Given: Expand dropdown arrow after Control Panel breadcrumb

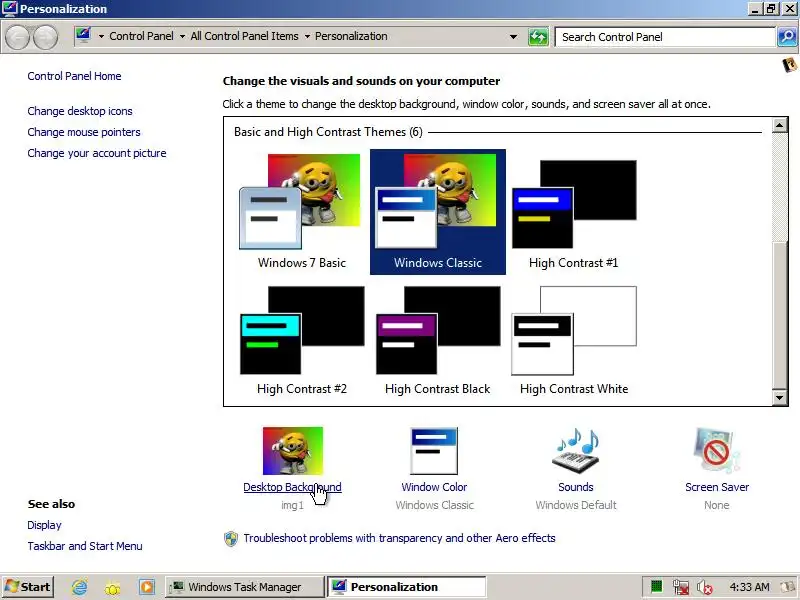Looking at the screenshot, I should point(182,37).
